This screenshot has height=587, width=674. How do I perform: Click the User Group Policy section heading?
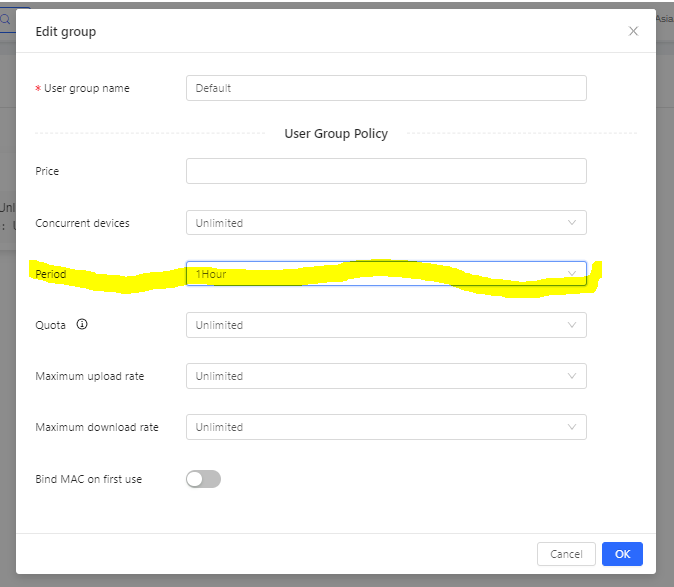tap(336, 133)
